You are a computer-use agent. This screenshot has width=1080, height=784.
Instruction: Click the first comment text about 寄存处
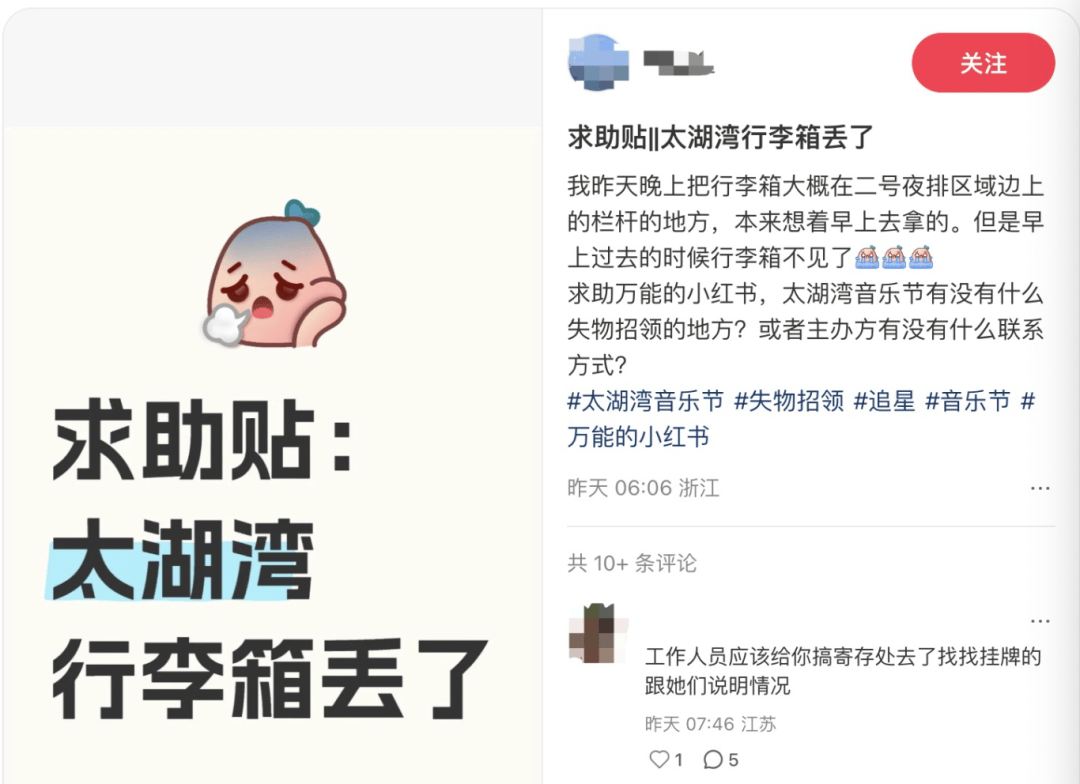coord(843,670)
